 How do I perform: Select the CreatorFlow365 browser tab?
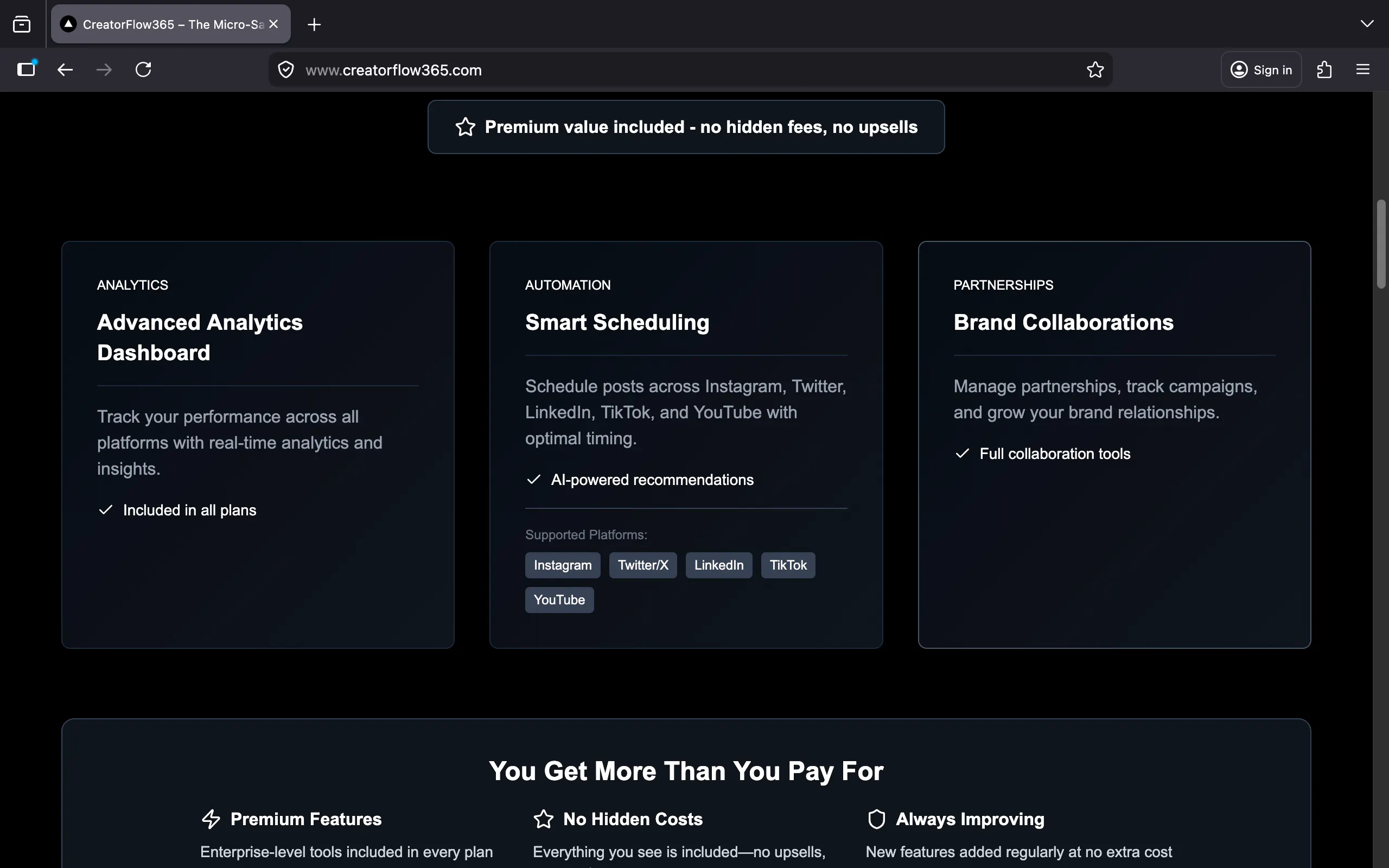click(170, 24)
